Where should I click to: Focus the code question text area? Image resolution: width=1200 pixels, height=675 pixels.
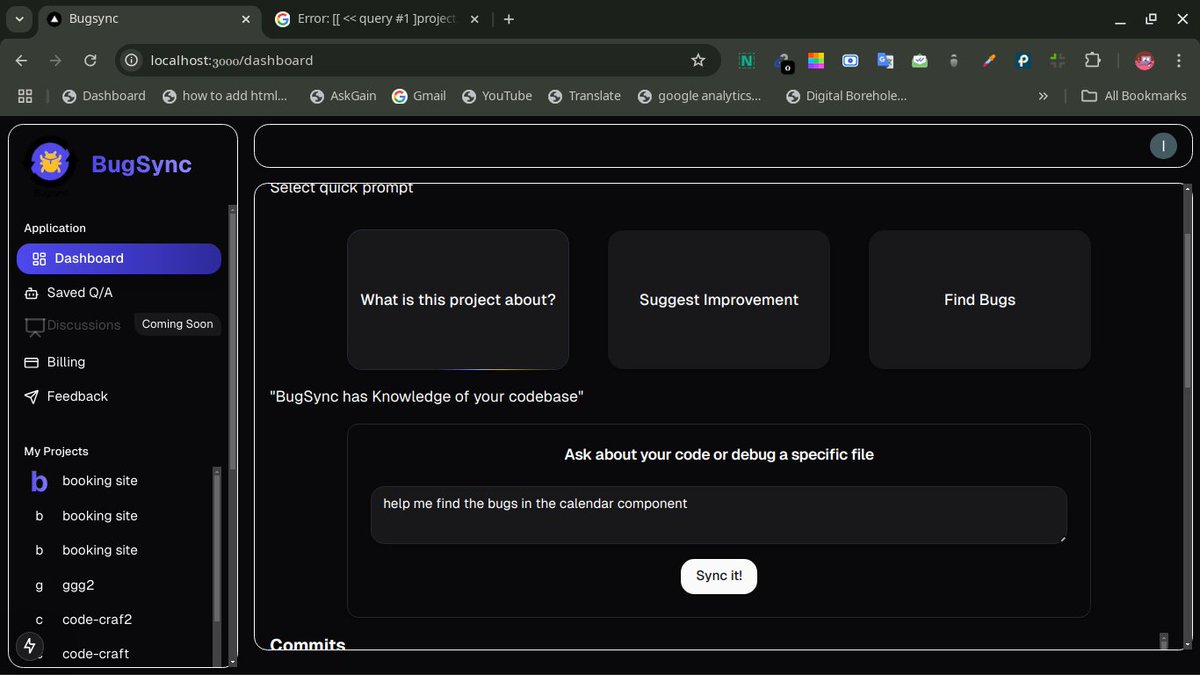[x=719, y=515]
